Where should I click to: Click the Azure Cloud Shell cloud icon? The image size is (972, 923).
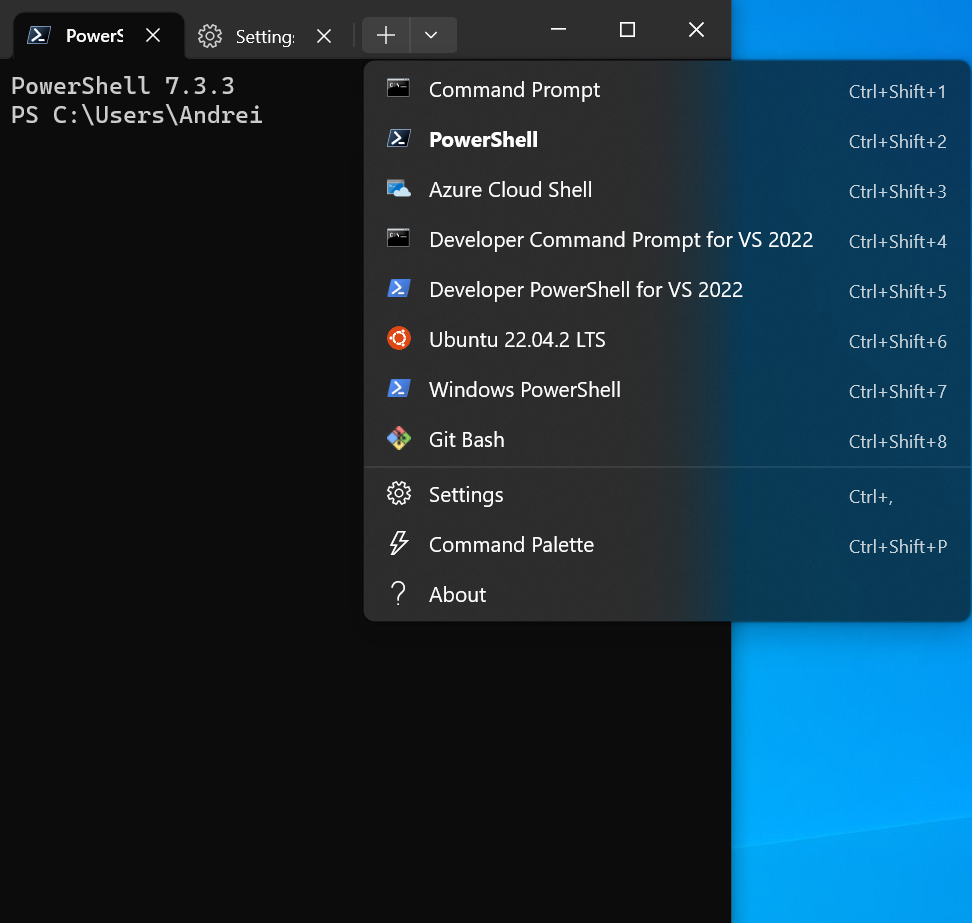pos(398,188)
